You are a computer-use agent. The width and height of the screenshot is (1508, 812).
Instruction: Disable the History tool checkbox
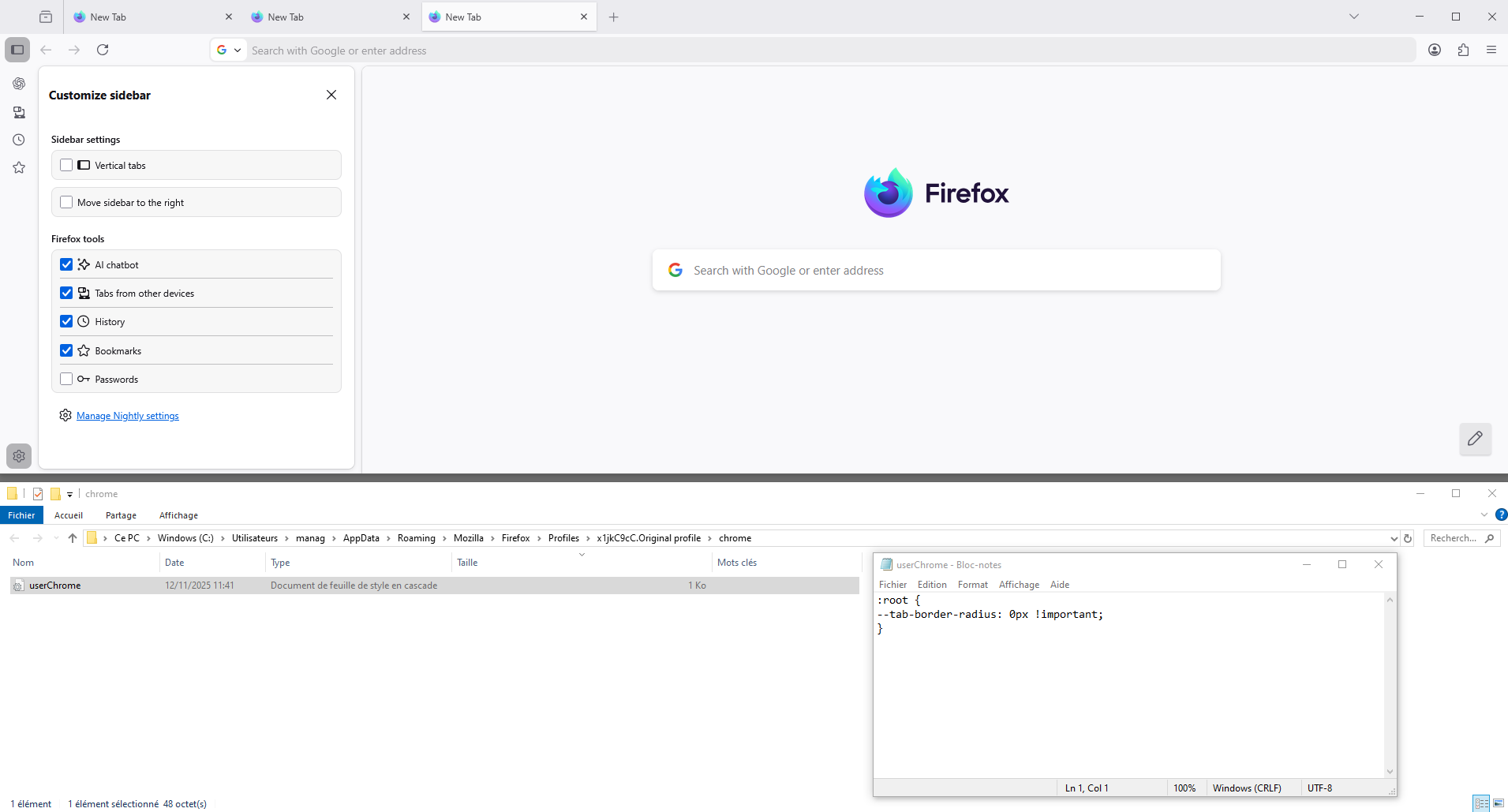click(x=66, y=321)
